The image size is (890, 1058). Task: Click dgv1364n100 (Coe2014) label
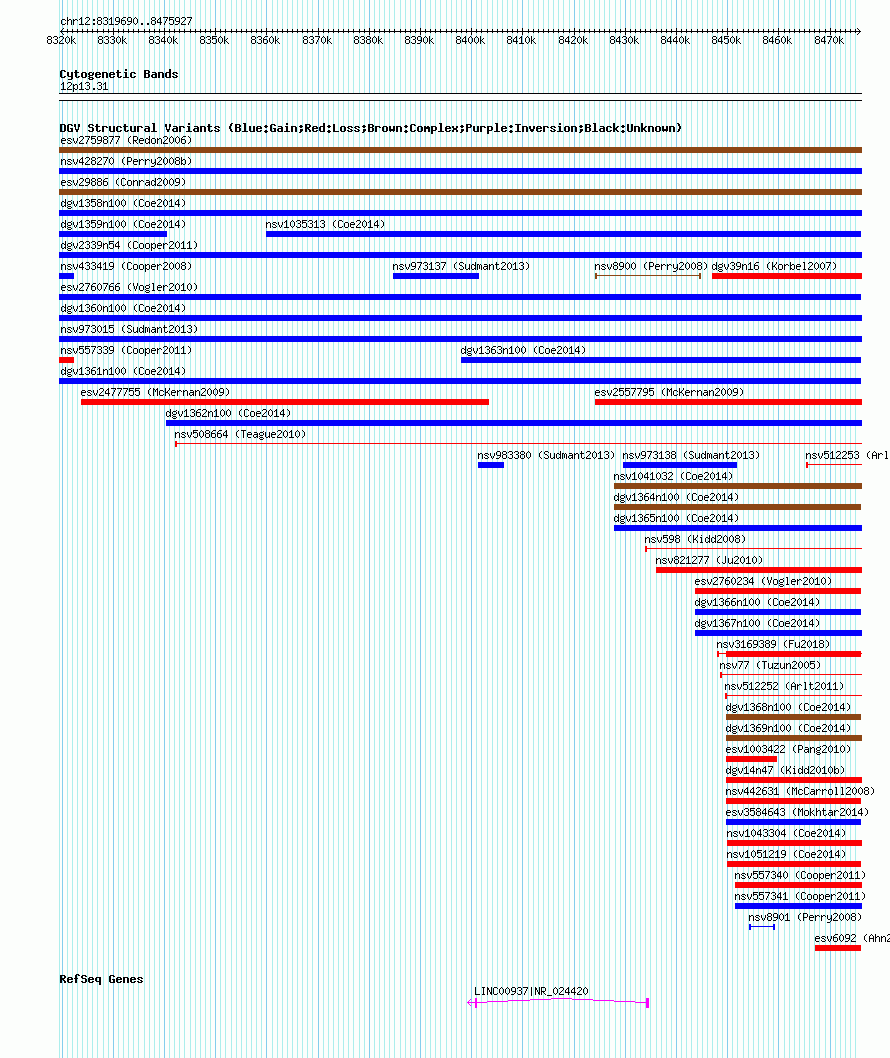[676, 497]
